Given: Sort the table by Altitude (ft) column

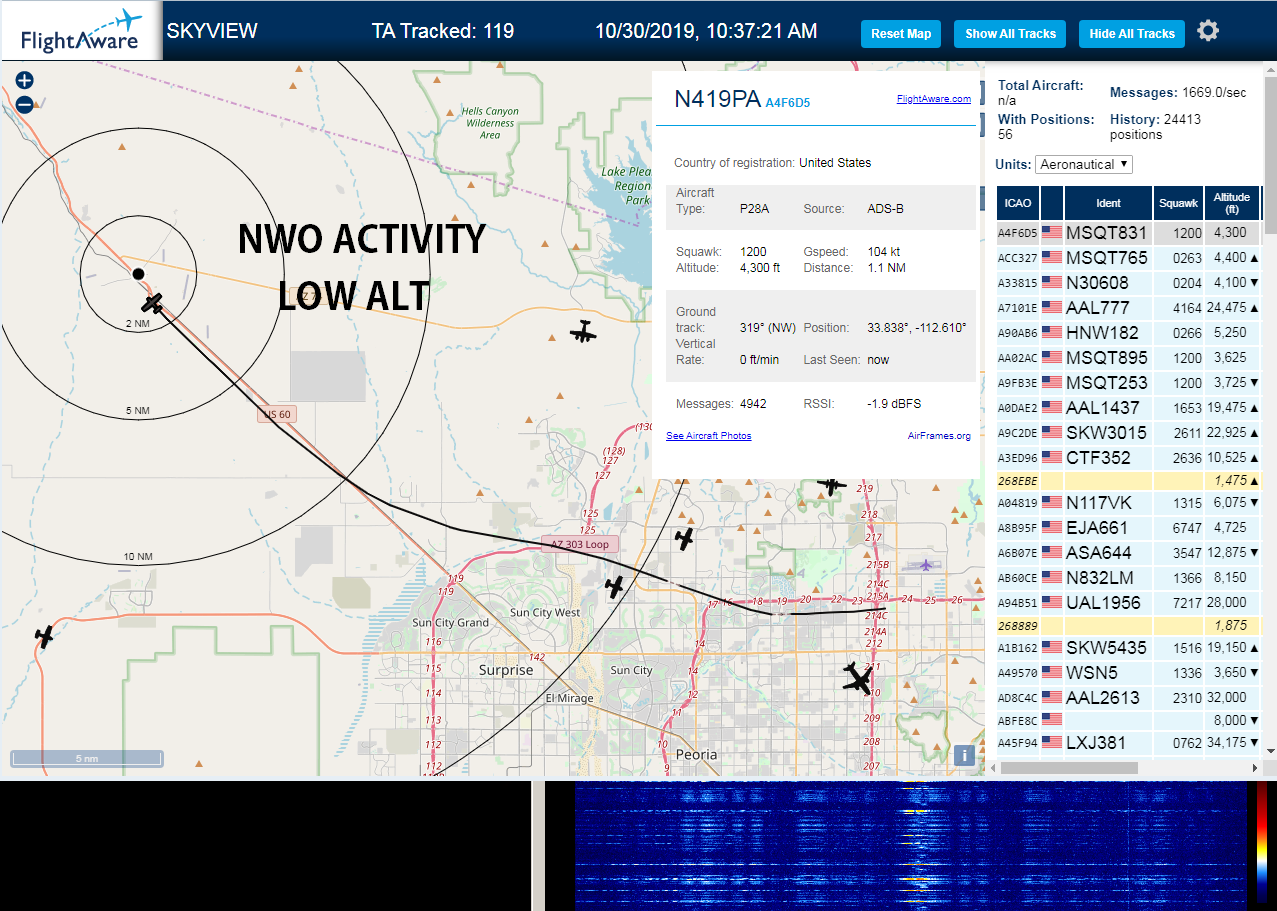Looking at the screenshot, I should (1232, 203).
